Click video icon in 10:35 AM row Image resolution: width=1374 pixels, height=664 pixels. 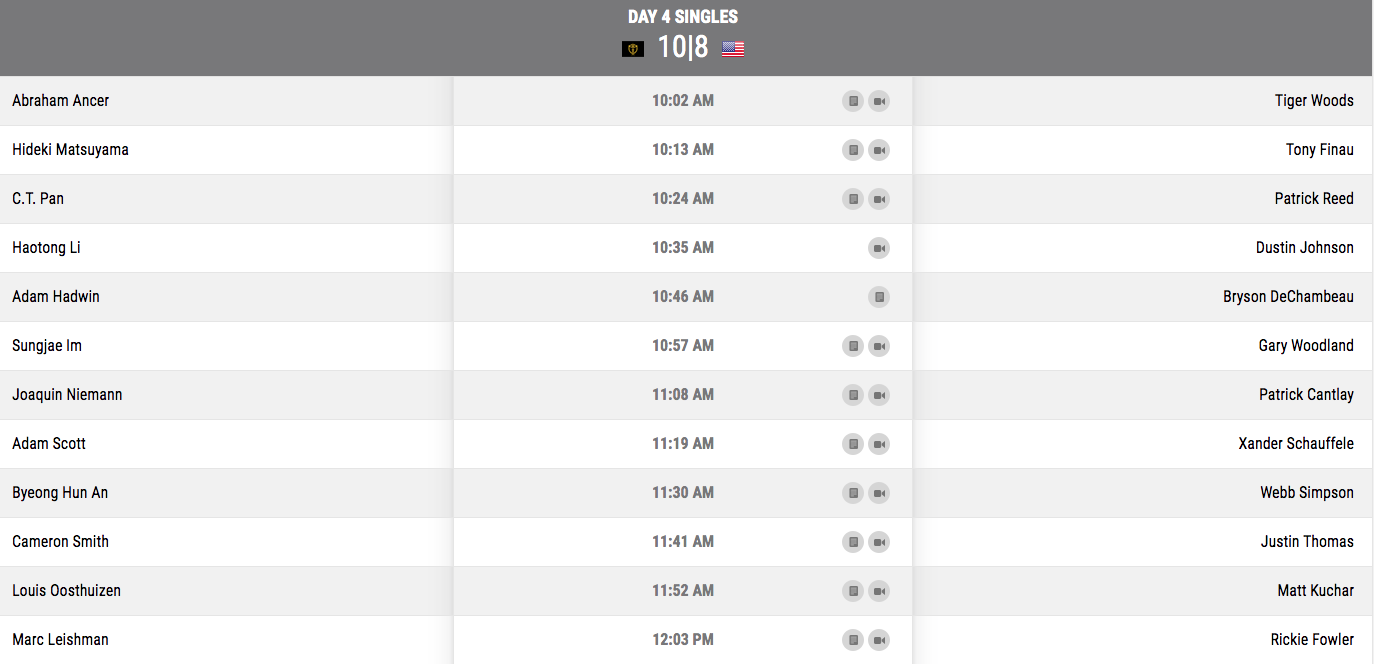pos(879,248)
